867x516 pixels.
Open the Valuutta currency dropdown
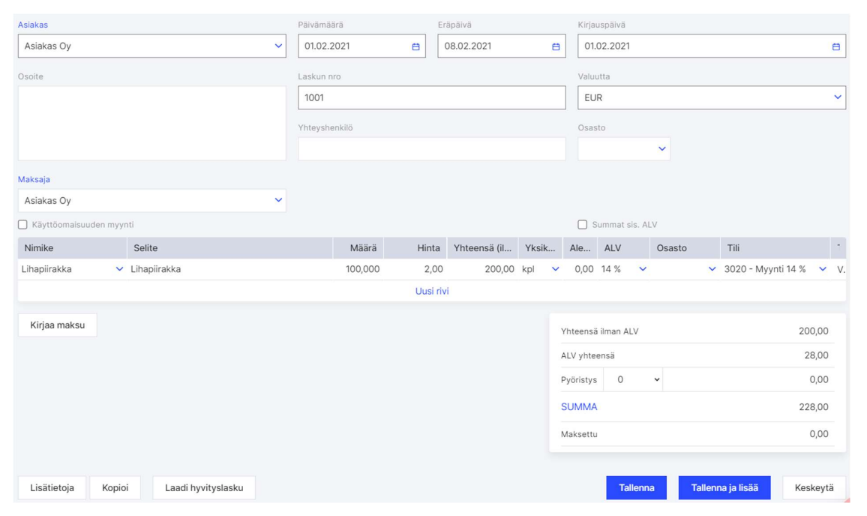click(x=837, y=98)
